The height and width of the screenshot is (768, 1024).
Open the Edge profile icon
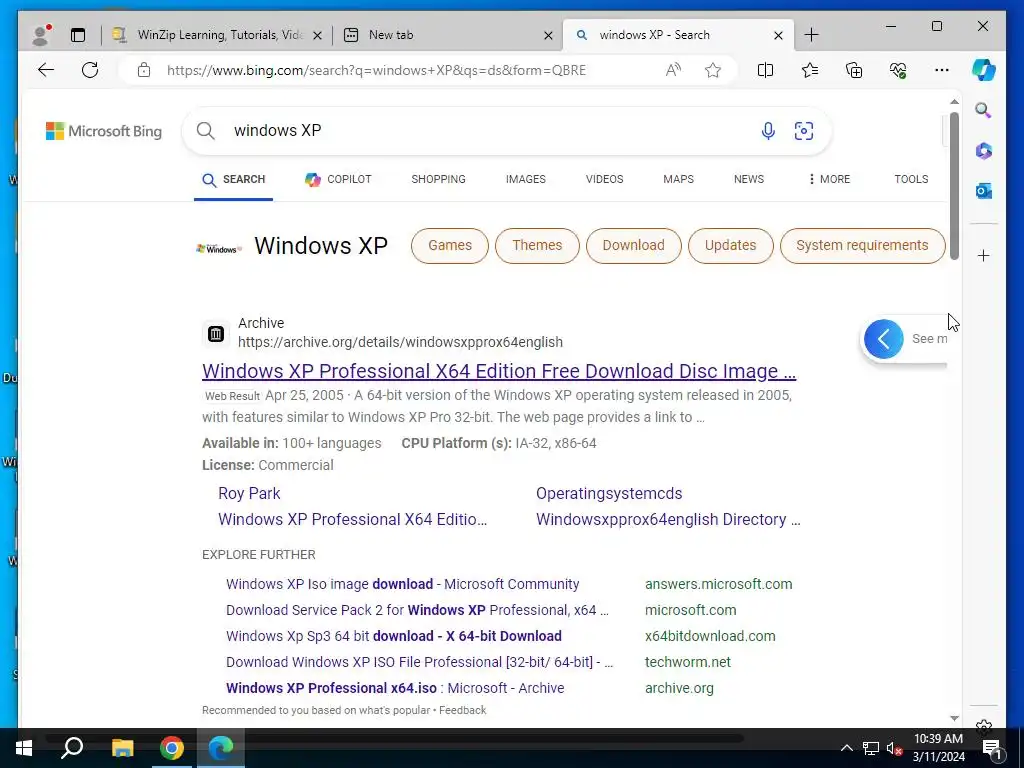(41, 35)
